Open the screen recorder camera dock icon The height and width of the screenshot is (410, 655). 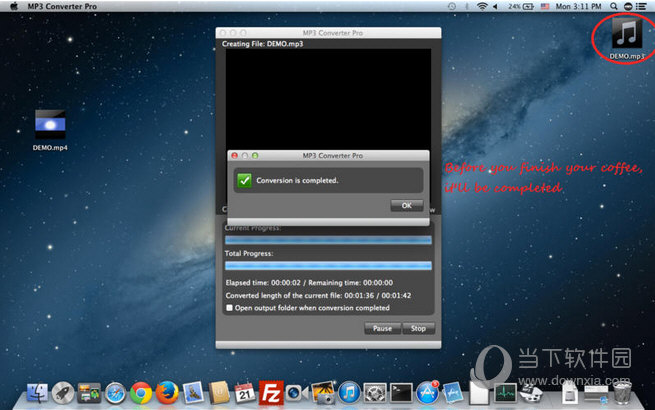297,393
